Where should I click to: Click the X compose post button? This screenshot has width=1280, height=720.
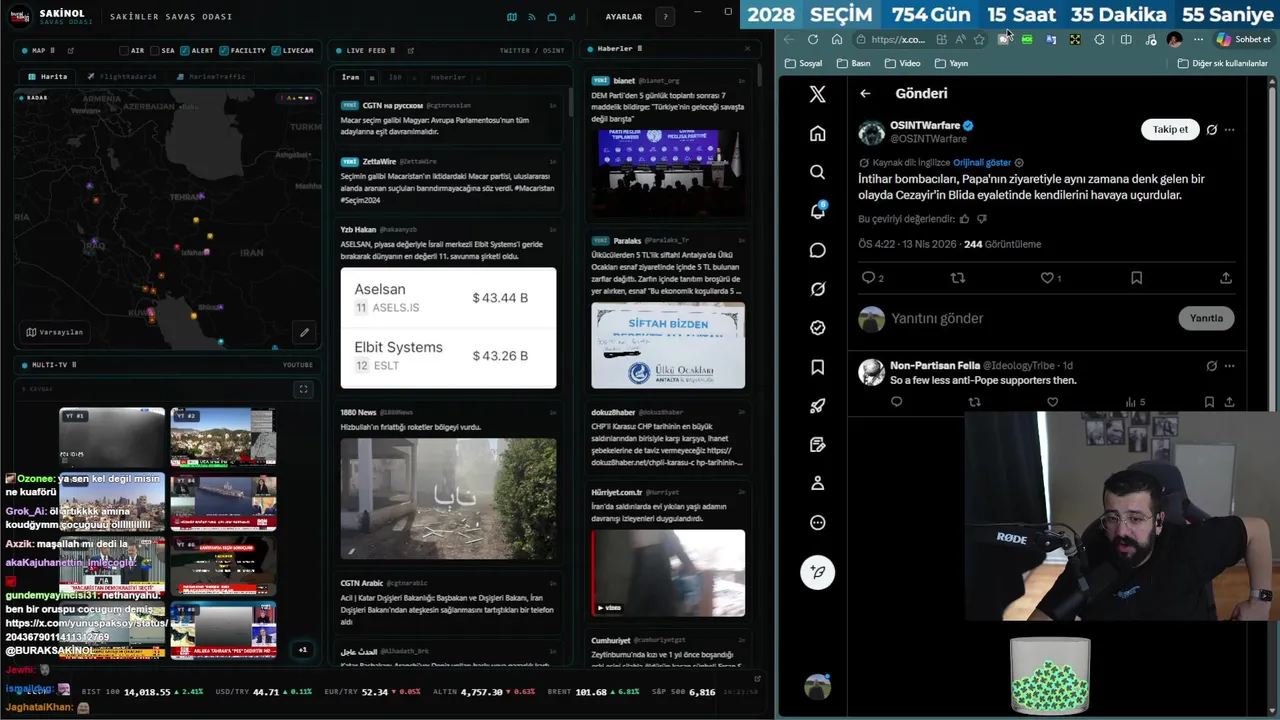[x=817, y=572]
